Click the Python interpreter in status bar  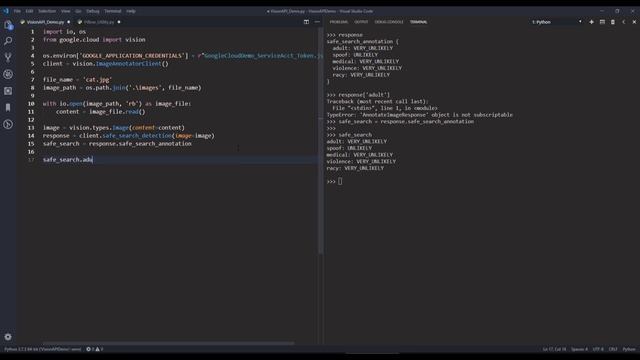click(x=42, y=349)
